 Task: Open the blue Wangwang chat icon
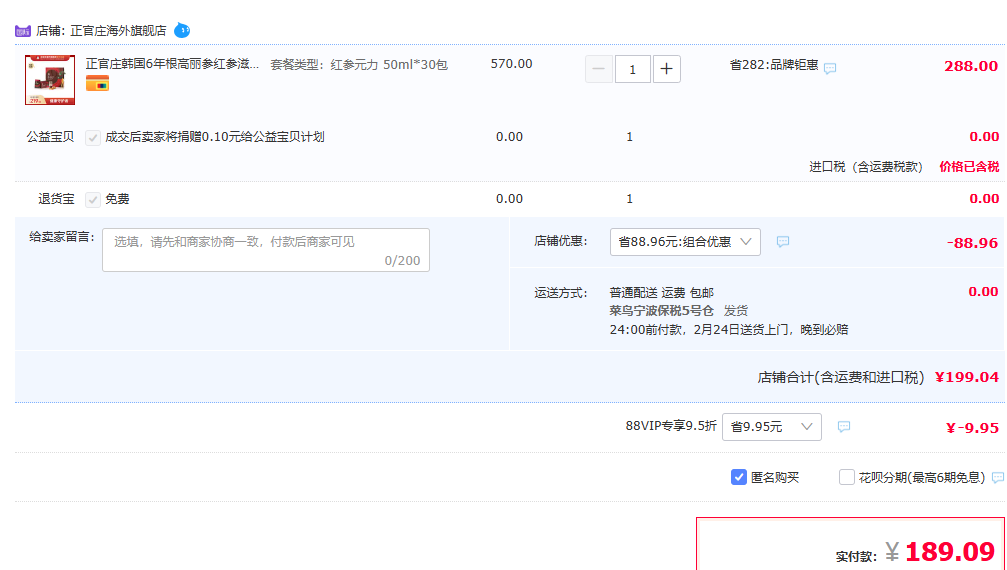tap(182, 30)
